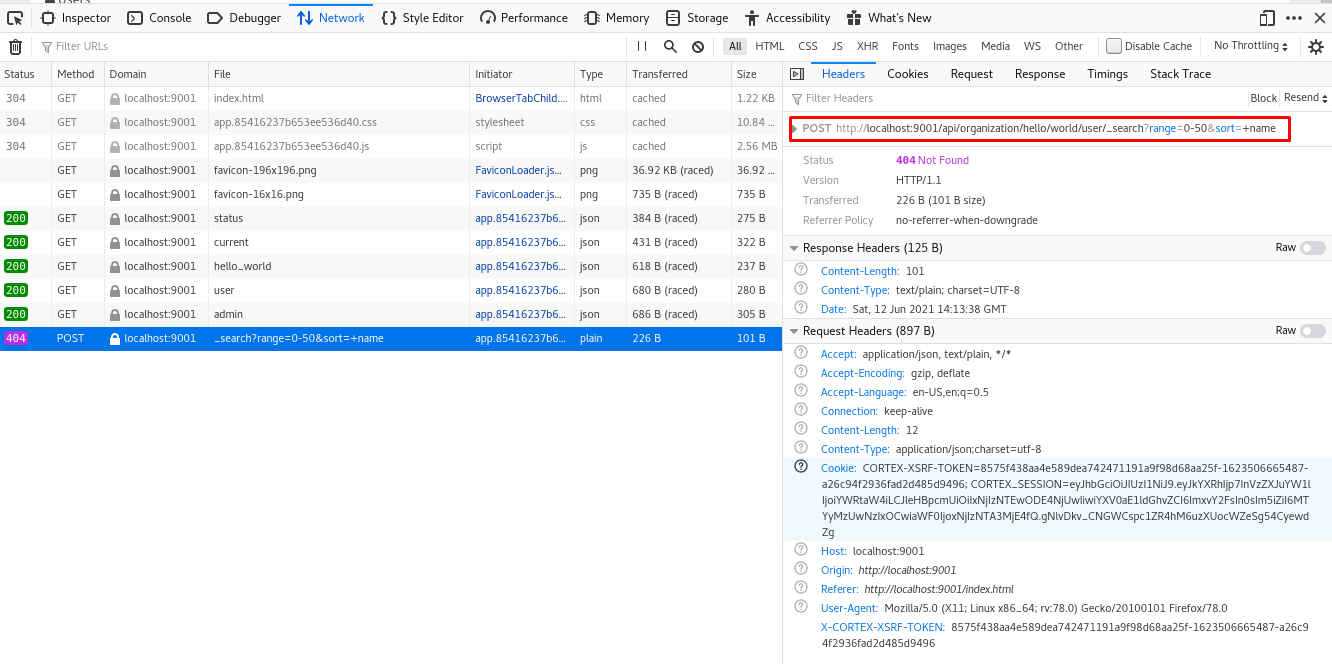Toggle Raw view for Response Headers
The image size is (1332, 664).
(x=1312, y=248)
